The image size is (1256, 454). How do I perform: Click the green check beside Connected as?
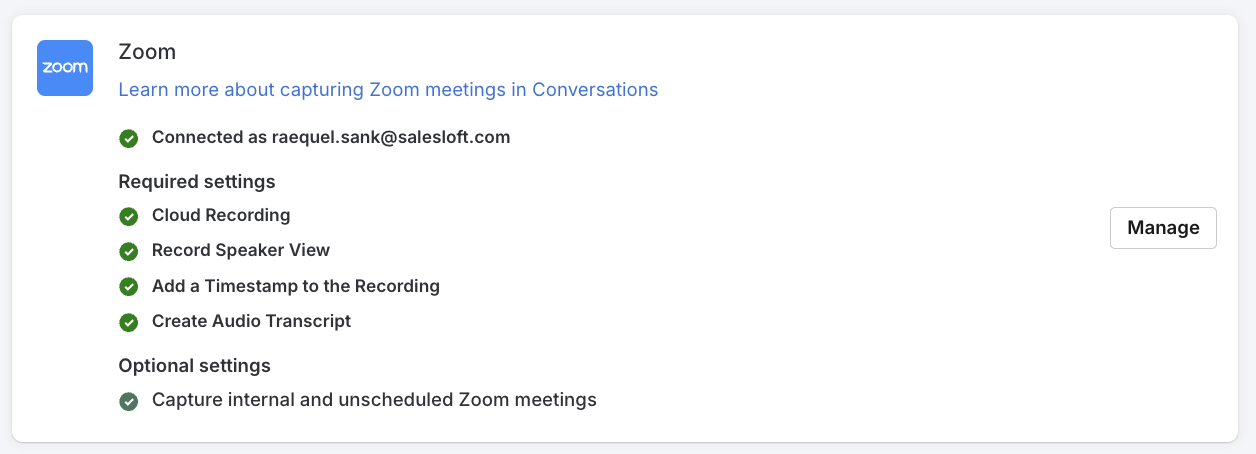click(x=128, y=138)
